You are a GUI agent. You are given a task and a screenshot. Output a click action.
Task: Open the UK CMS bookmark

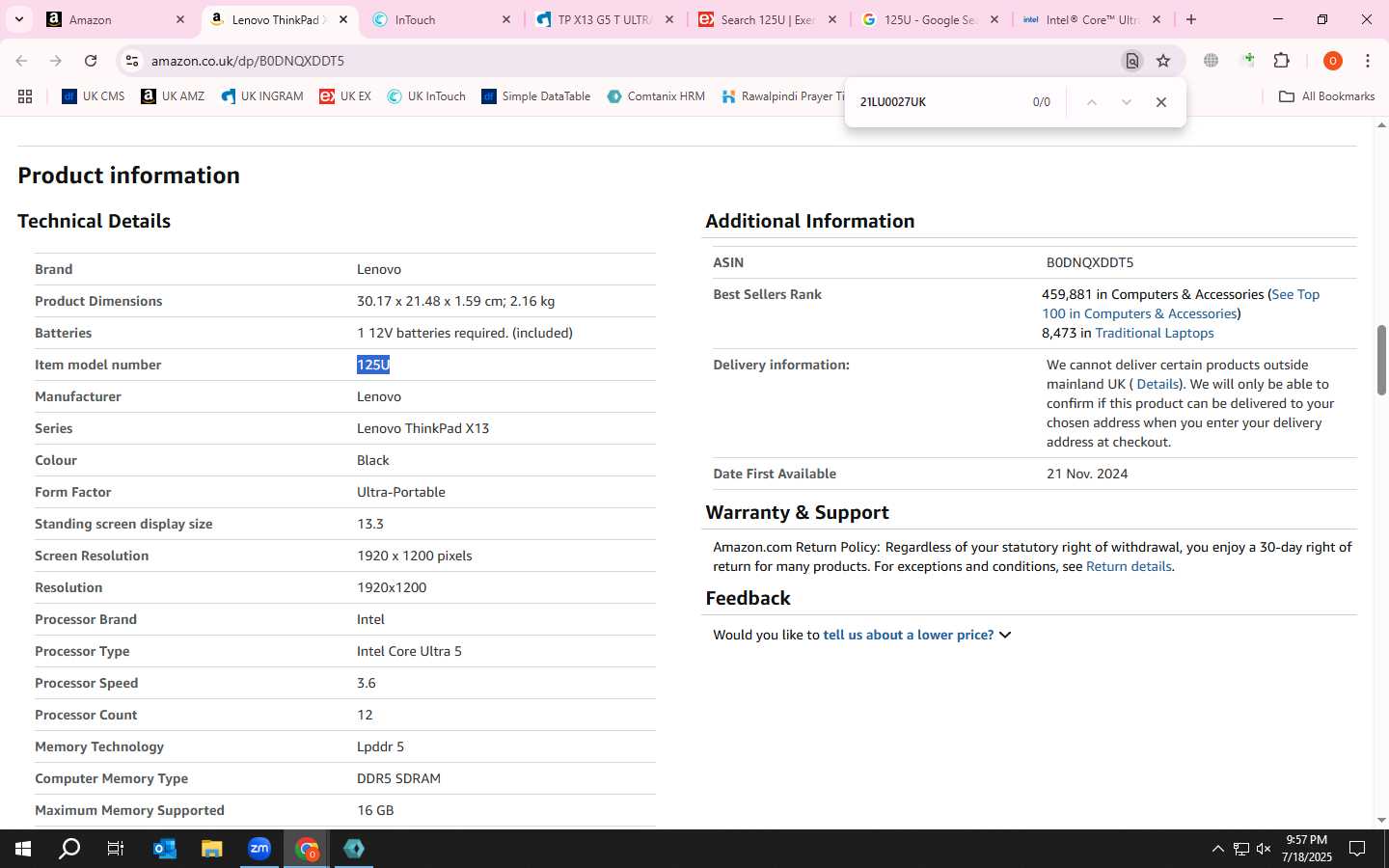(x=94, y=96)
